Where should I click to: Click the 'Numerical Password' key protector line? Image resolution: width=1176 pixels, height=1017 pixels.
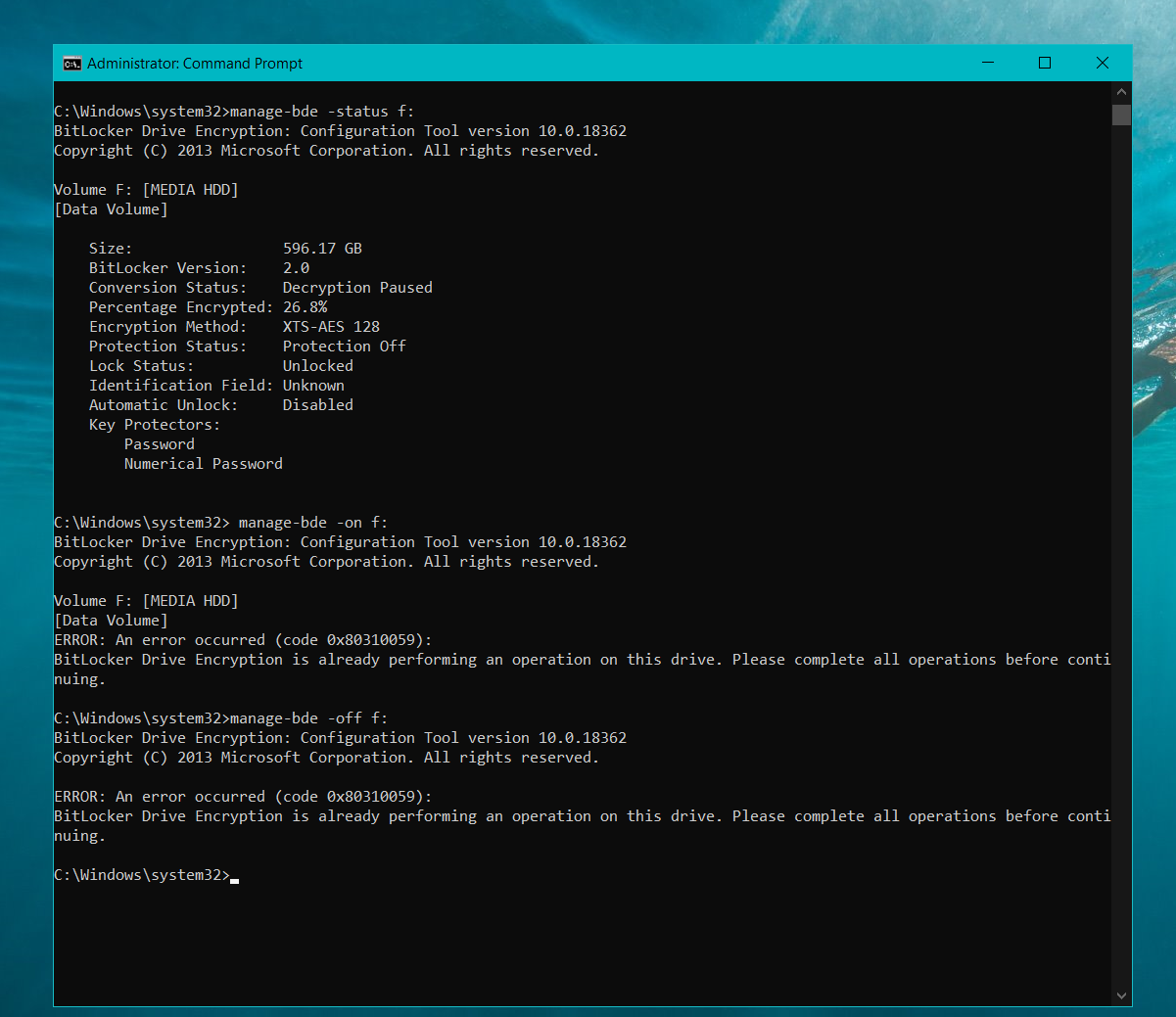[x=204, y=464]
